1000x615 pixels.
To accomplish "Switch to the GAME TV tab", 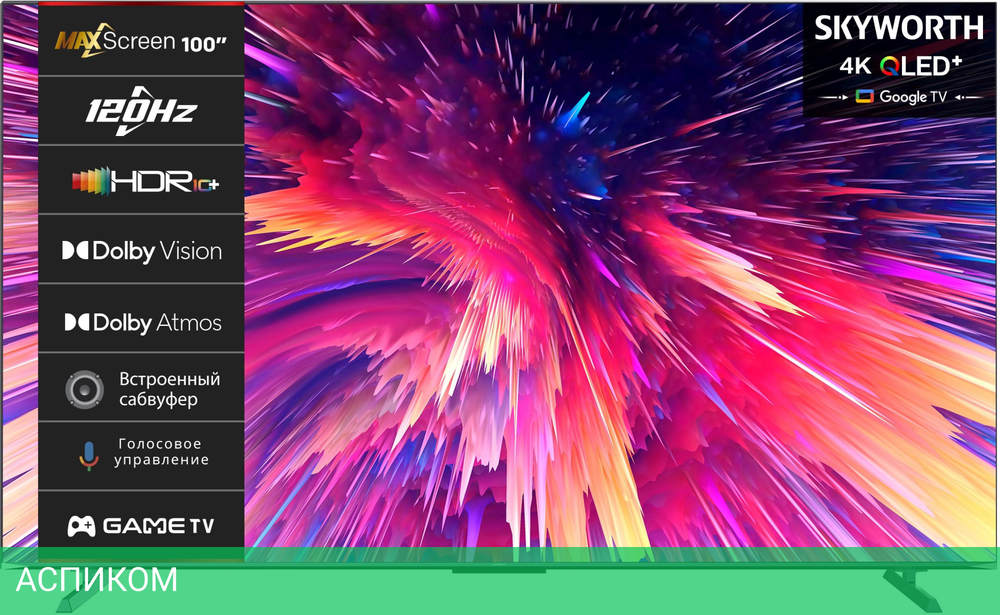I will click(140, 524).
